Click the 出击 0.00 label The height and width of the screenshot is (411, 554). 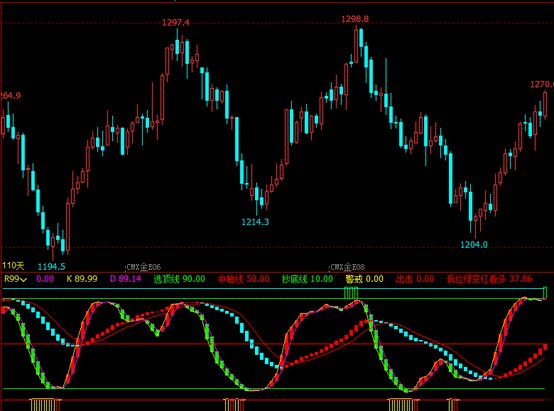click(x=415, y=279)
